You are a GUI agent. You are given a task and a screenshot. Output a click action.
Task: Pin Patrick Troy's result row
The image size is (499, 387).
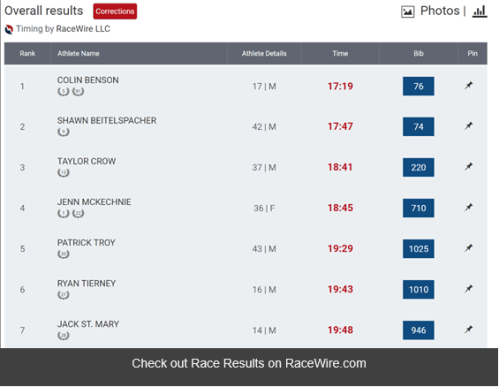click(469, 248)
